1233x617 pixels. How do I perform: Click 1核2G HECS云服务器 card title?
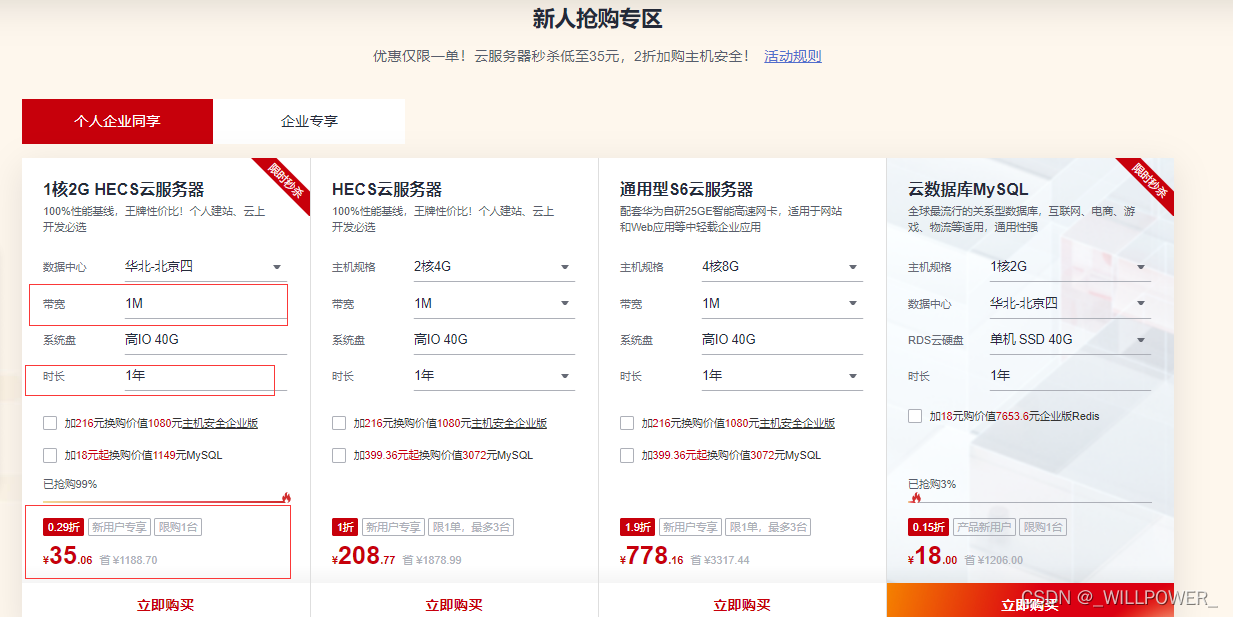(x=124, y=189)
